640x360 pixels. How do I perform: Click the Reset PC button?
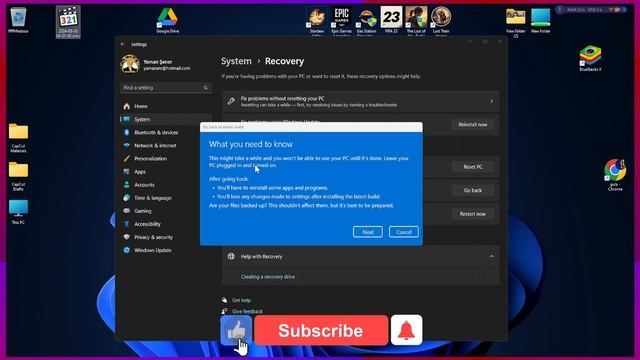tap(473, 167)
